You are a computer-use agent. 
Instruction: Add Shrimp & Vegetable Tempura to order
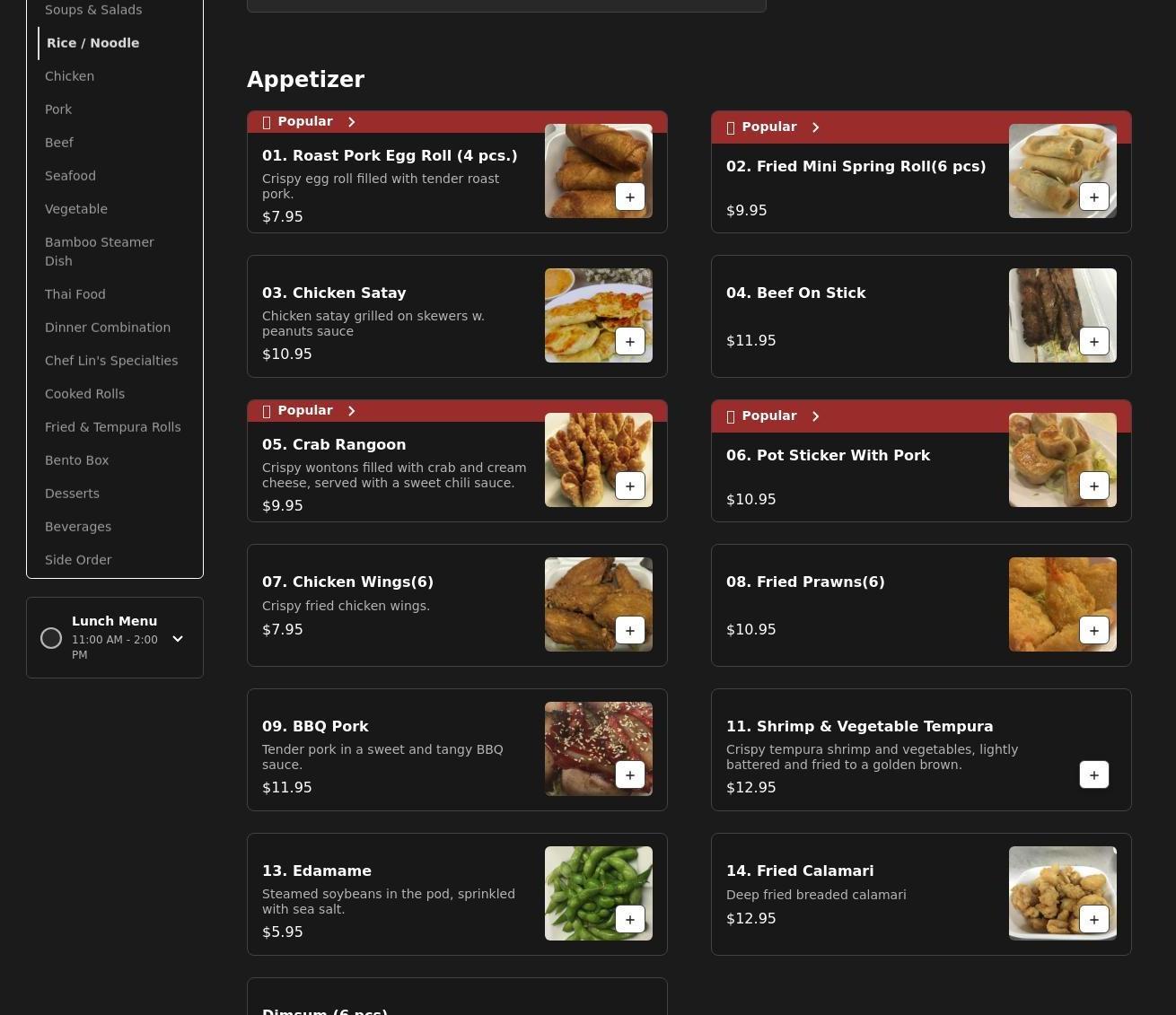(x=1093, y=775)
